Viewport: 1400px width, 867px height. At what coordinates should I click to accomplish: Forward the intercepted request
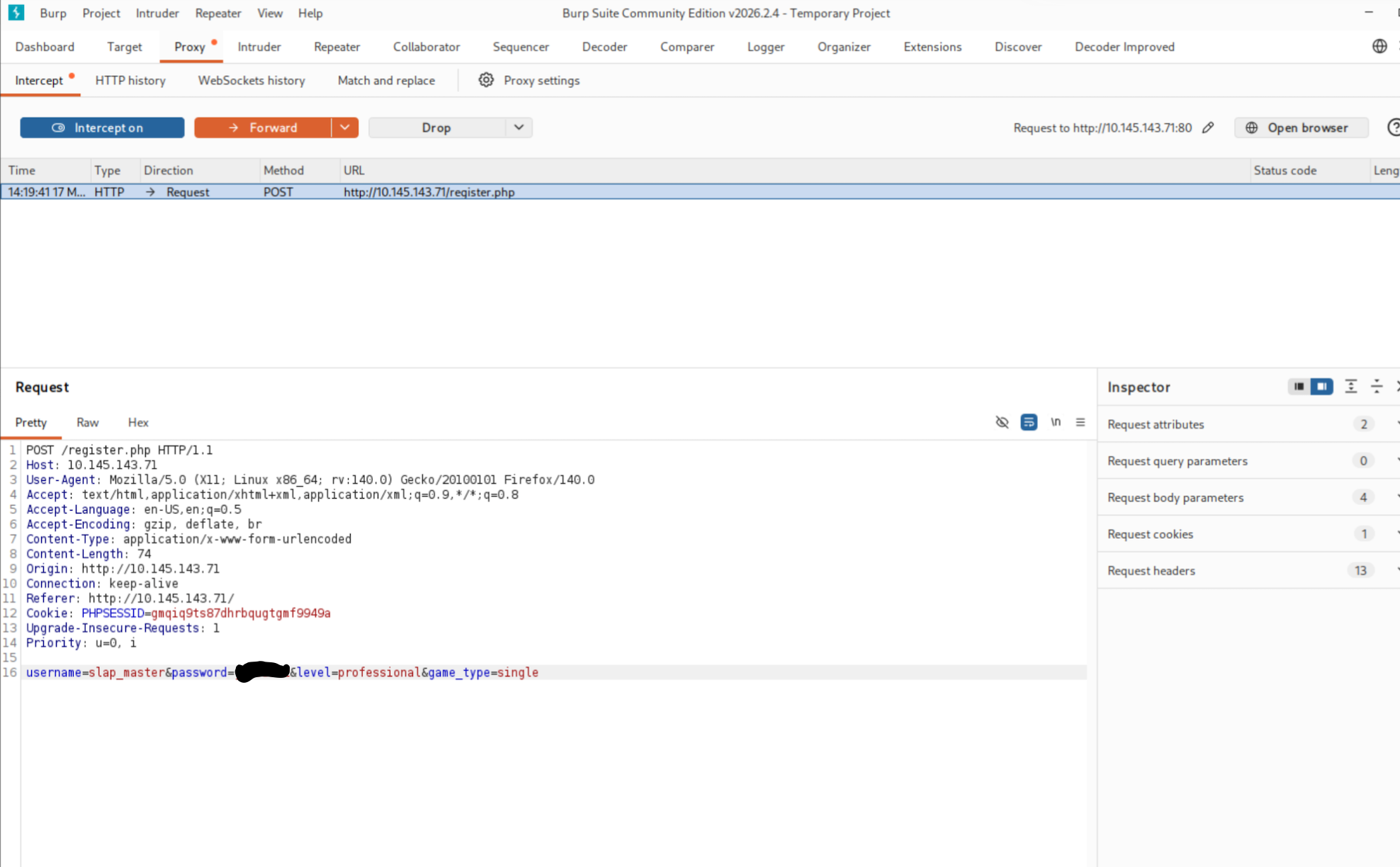point(263,127)
